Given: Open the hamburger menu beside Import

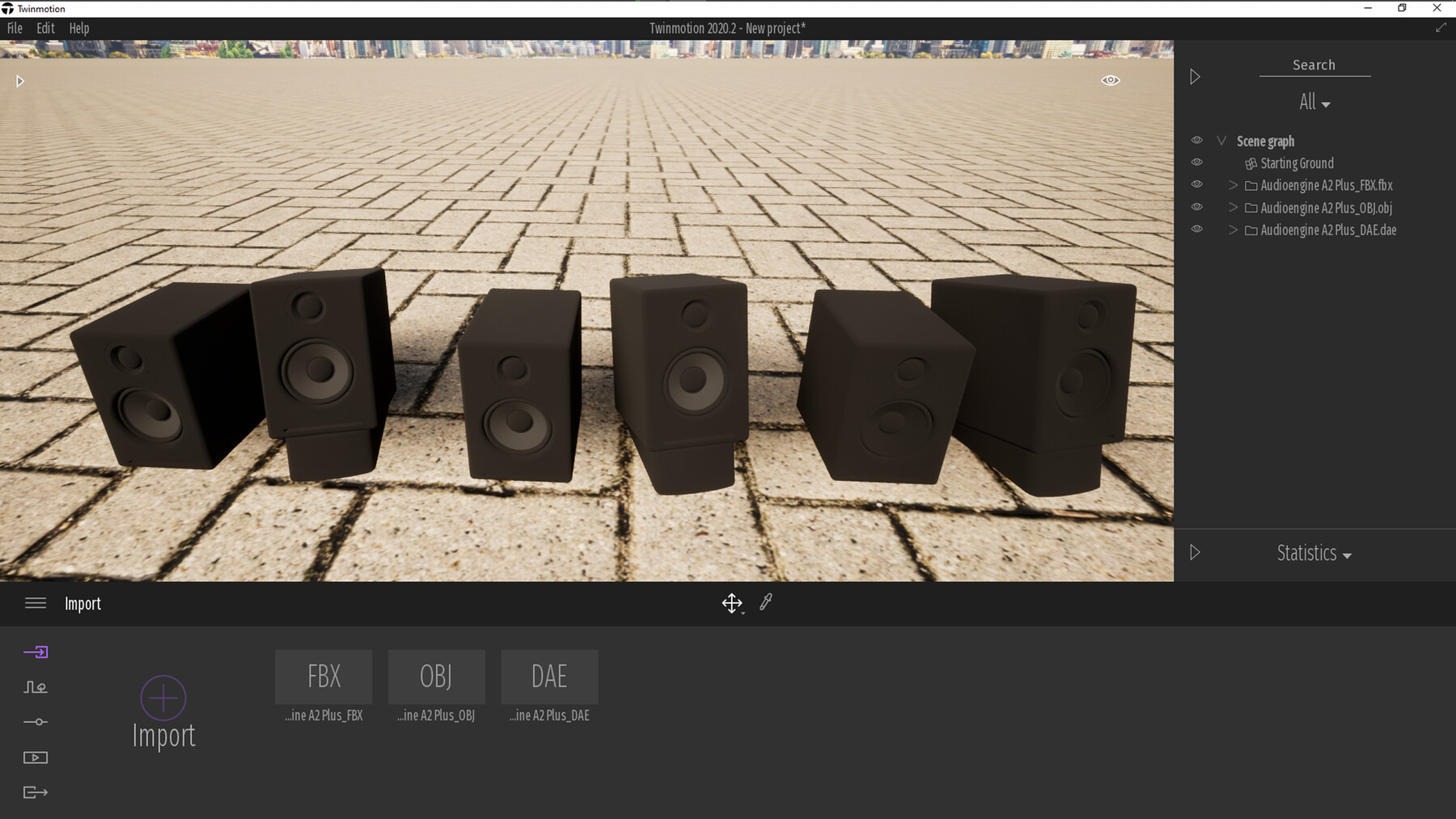Looking at the screenshot, I should pyautogui.click(x=36, y=603).
